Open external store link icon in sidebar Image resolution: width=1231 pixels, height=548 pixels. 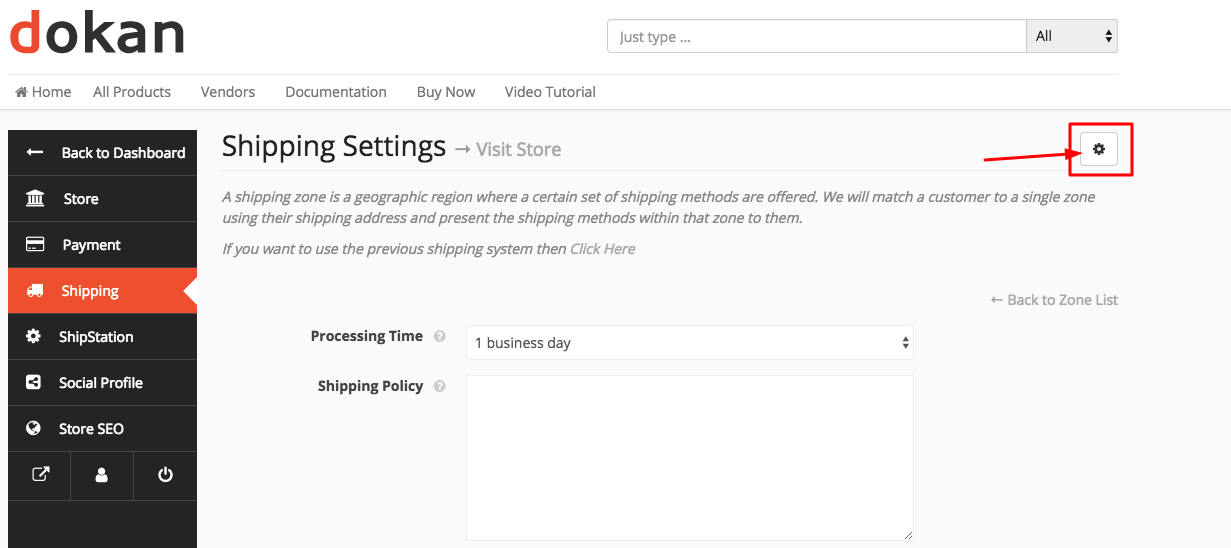pos(40,475)
